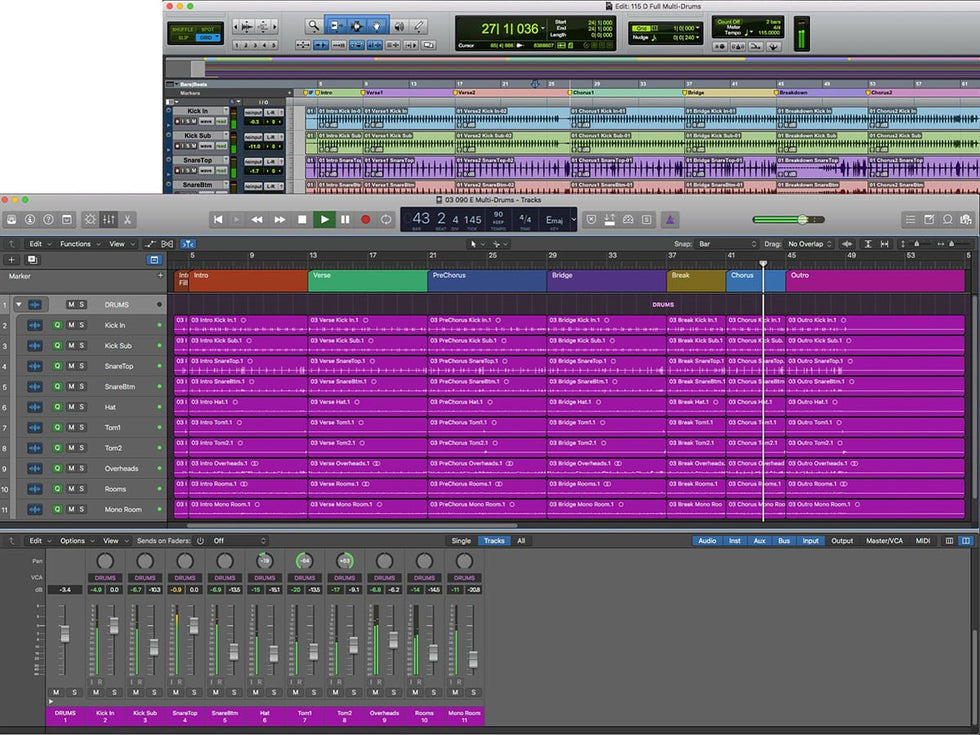This screenshot has width=980, height=735.
Task: Click the Stop button in transport bar
Action: coord(301,219)
